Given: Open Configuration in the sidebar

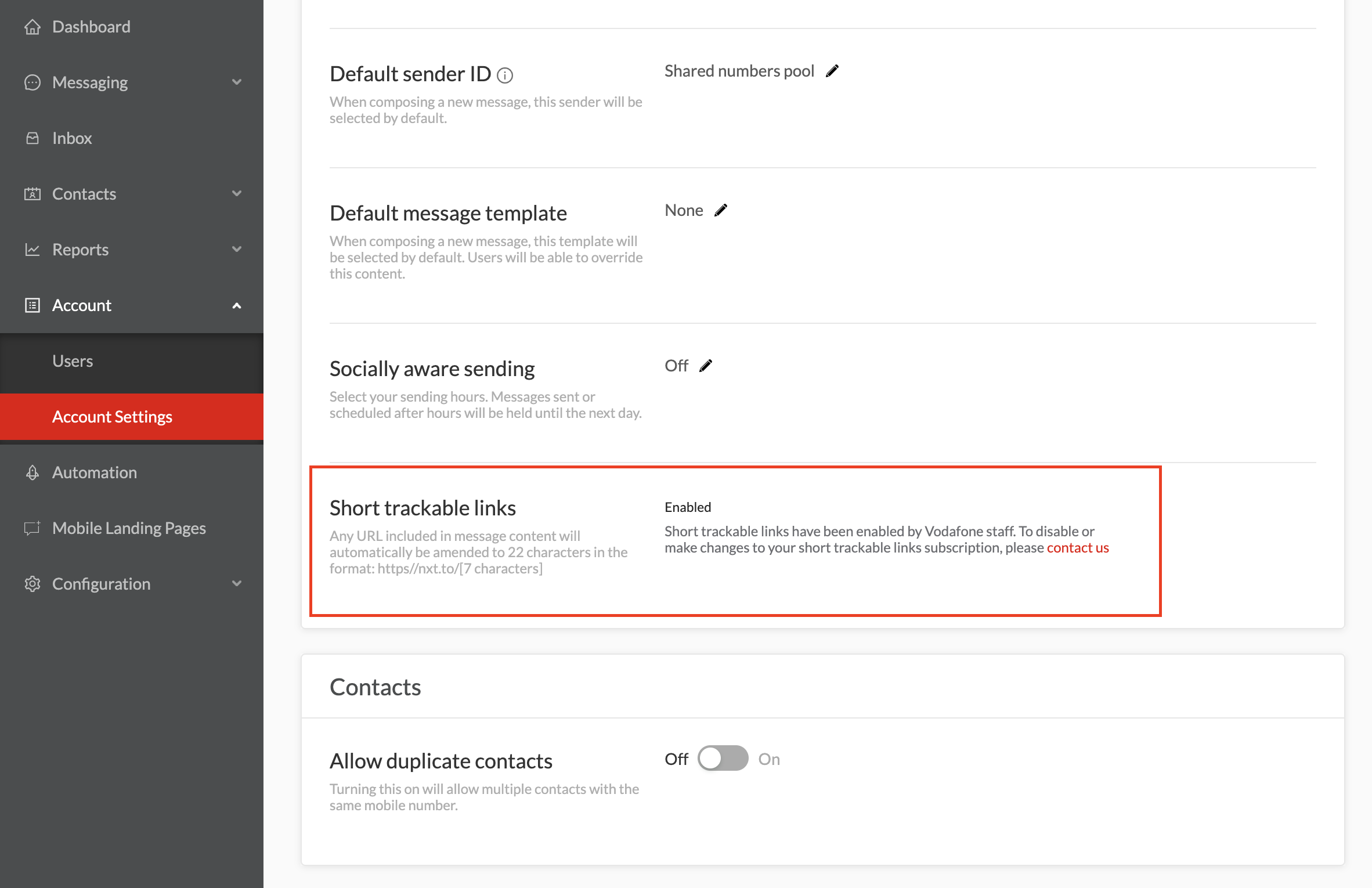Looking at the screenshot, I should point(102,584).
